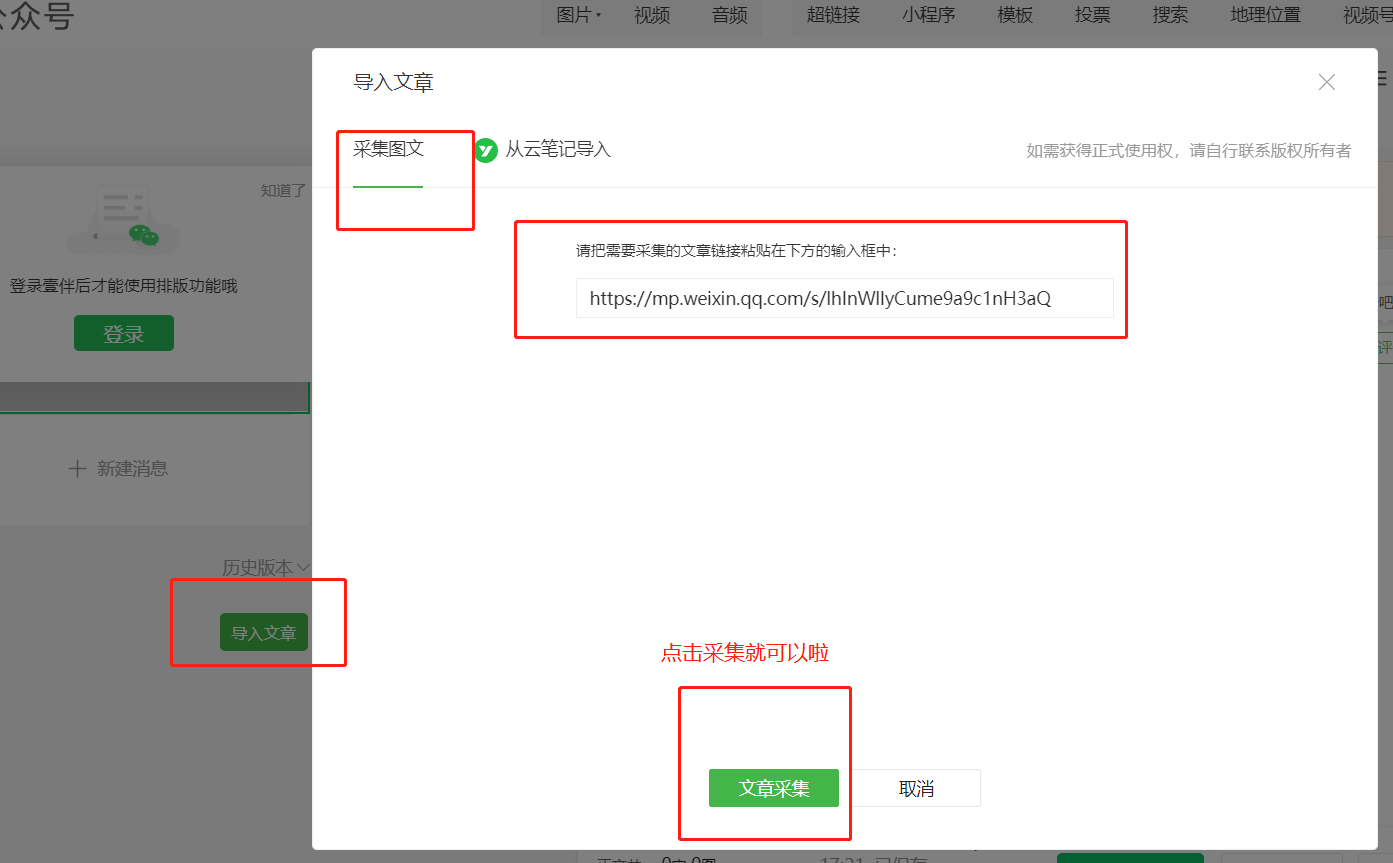Screen dimensions: 1393x863
Task: Click the green 登录 button
Action: tap(124, 334)
